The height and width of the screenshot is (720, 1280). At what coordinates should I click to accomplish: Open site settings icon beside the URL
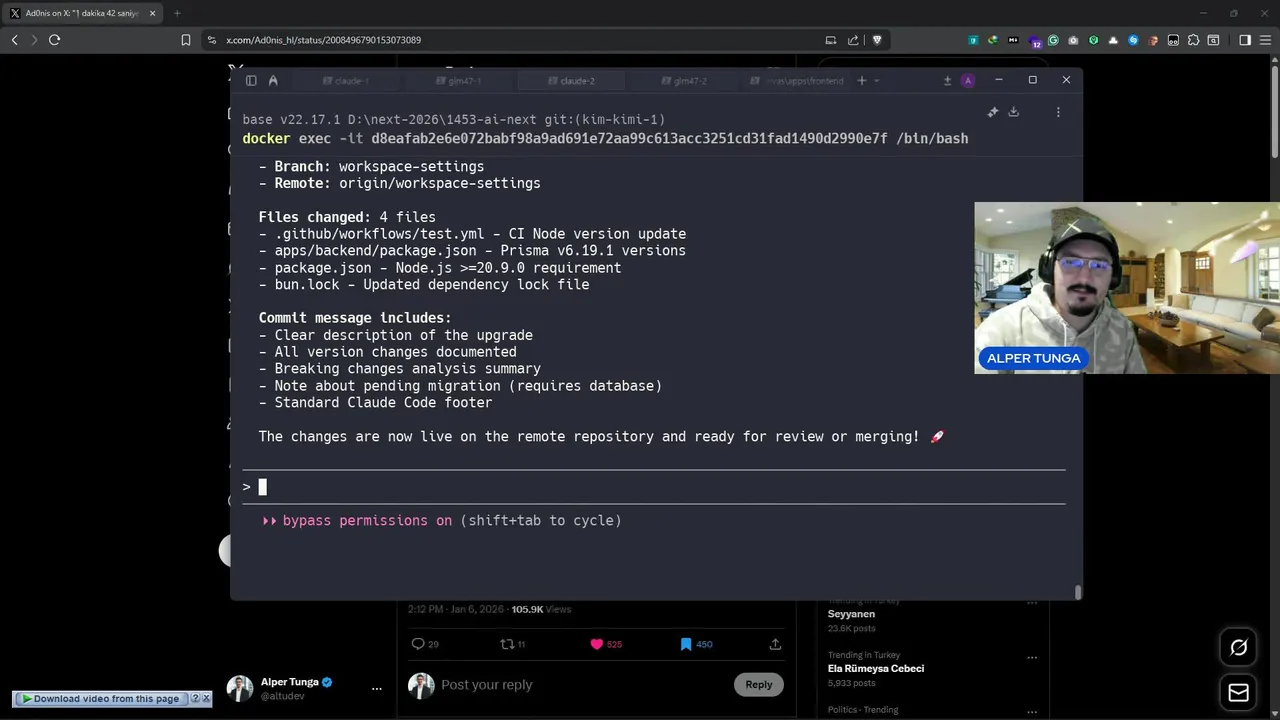[x=211, y=40]
